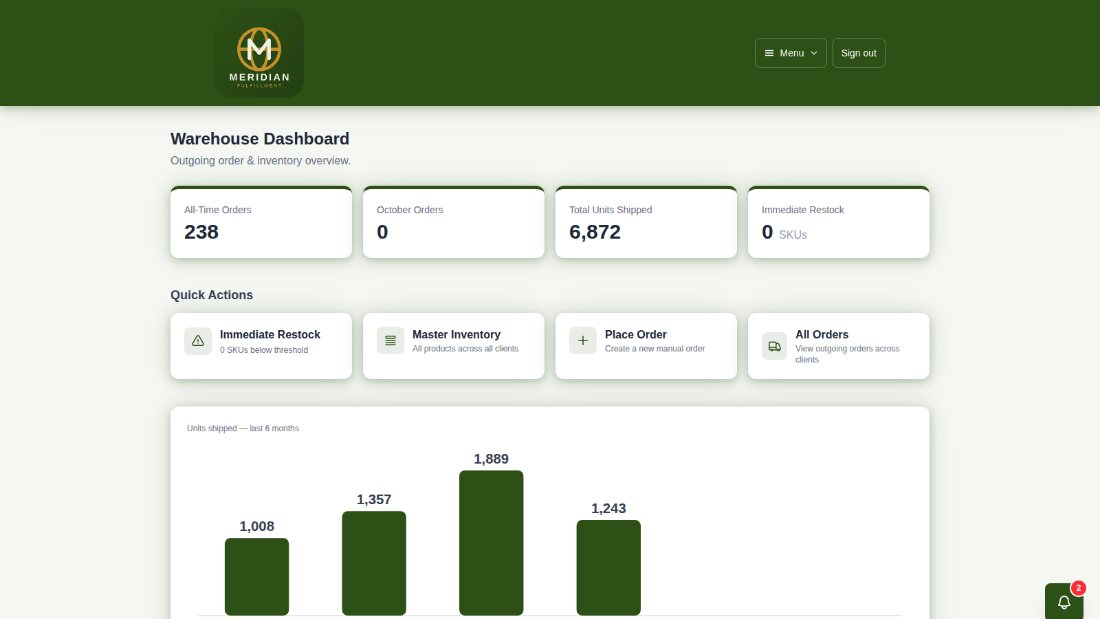Click the Meridian Fulfillment logo
This screenshot has height=619, width=1100.
[x=259, y=53]
